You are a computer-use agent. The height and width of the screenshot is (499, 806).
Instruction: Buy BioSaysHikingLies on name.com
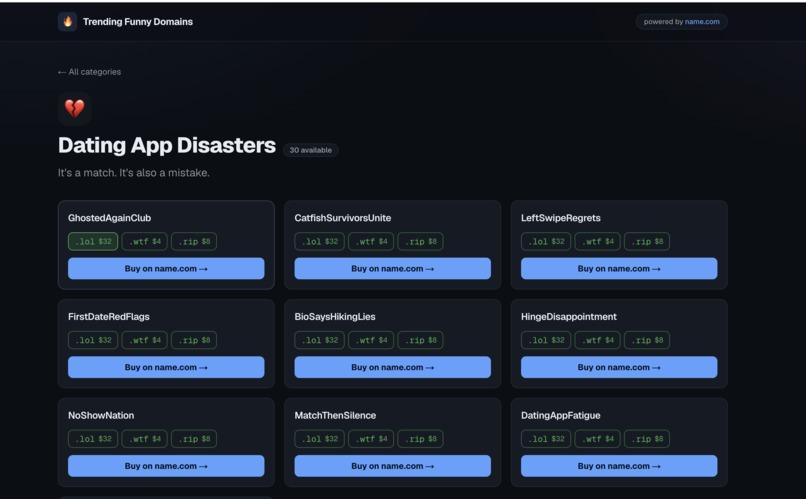pos(393,367)
